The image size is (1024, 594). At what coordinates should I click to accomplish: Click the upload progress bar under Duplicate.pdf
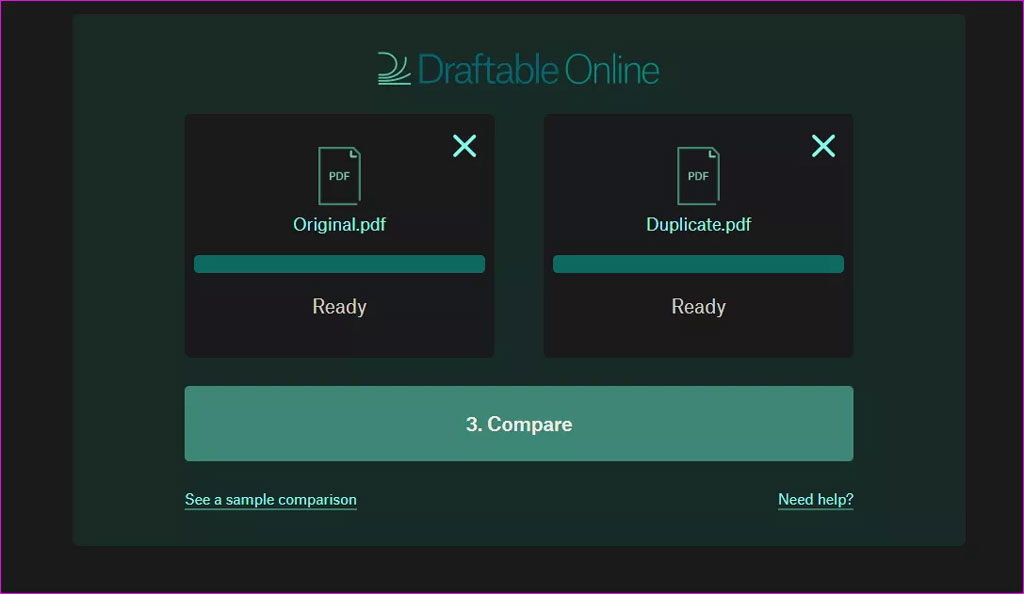pos(699,264)
